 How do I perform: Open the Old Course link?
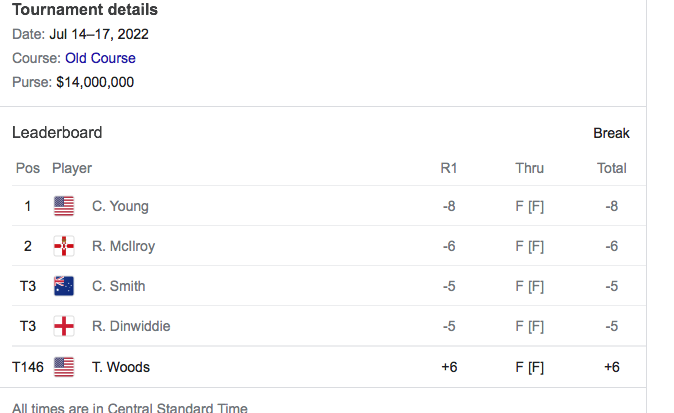coord(100,58)
